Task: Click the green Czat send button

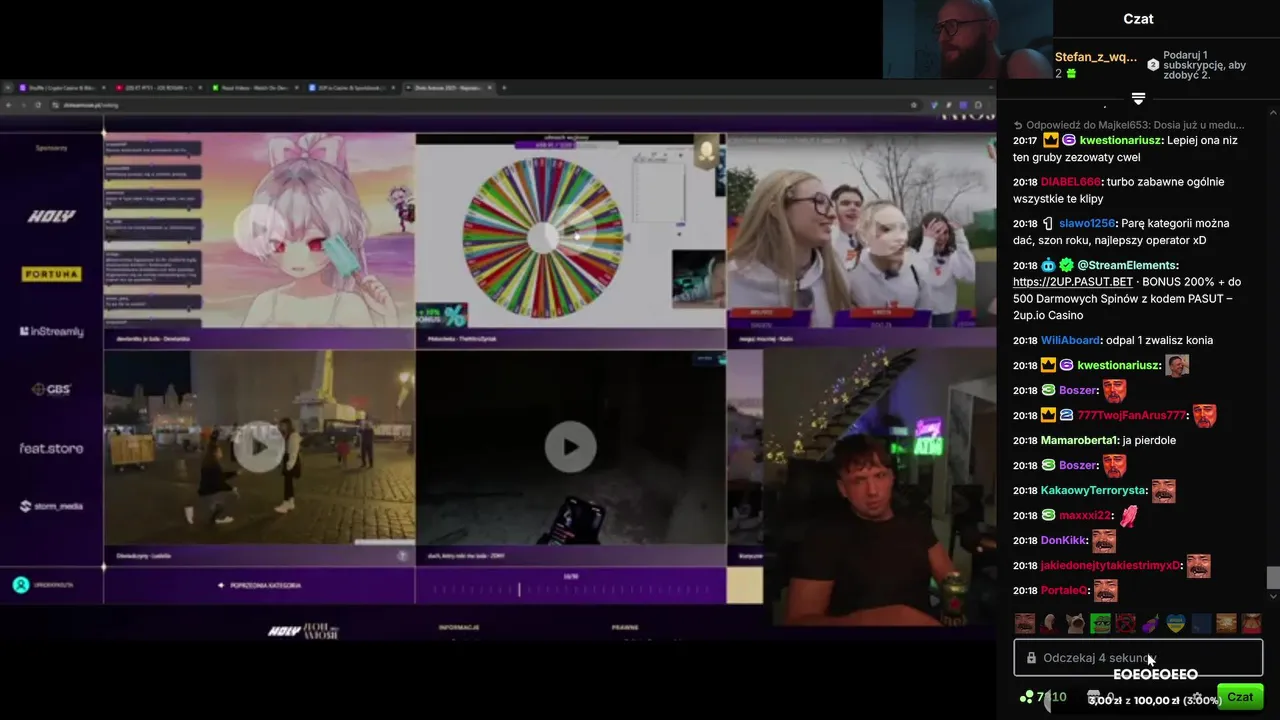Action: 1240,697
